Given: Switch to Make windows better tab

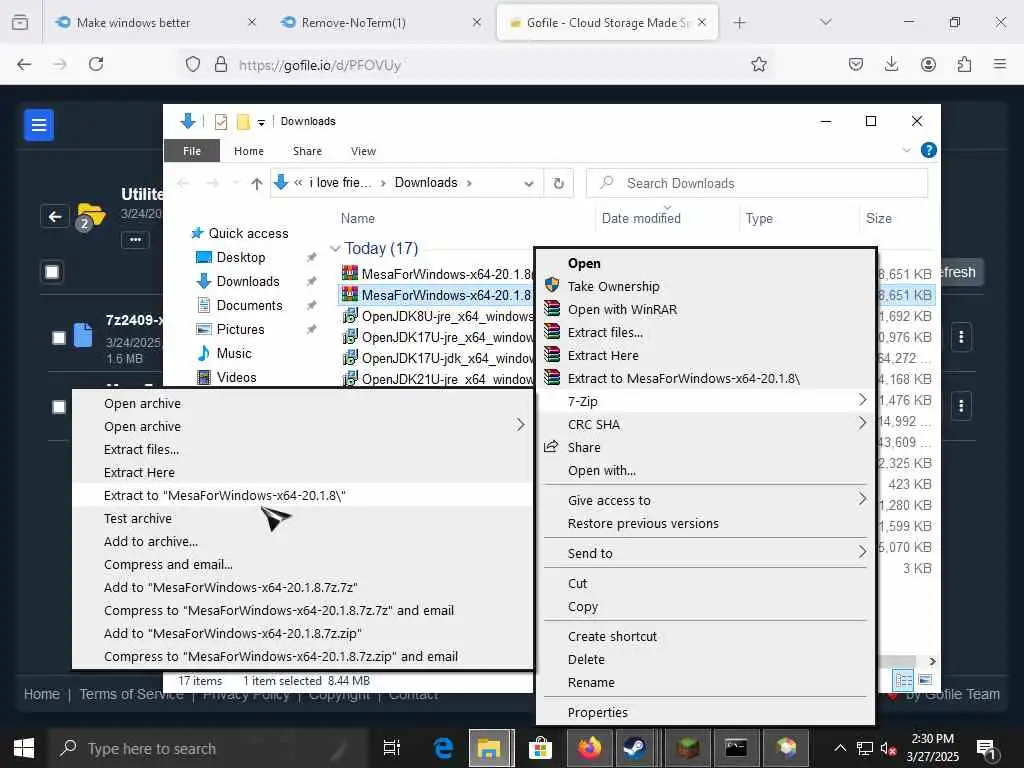Looking at the screenshot, I should (133, 22).
